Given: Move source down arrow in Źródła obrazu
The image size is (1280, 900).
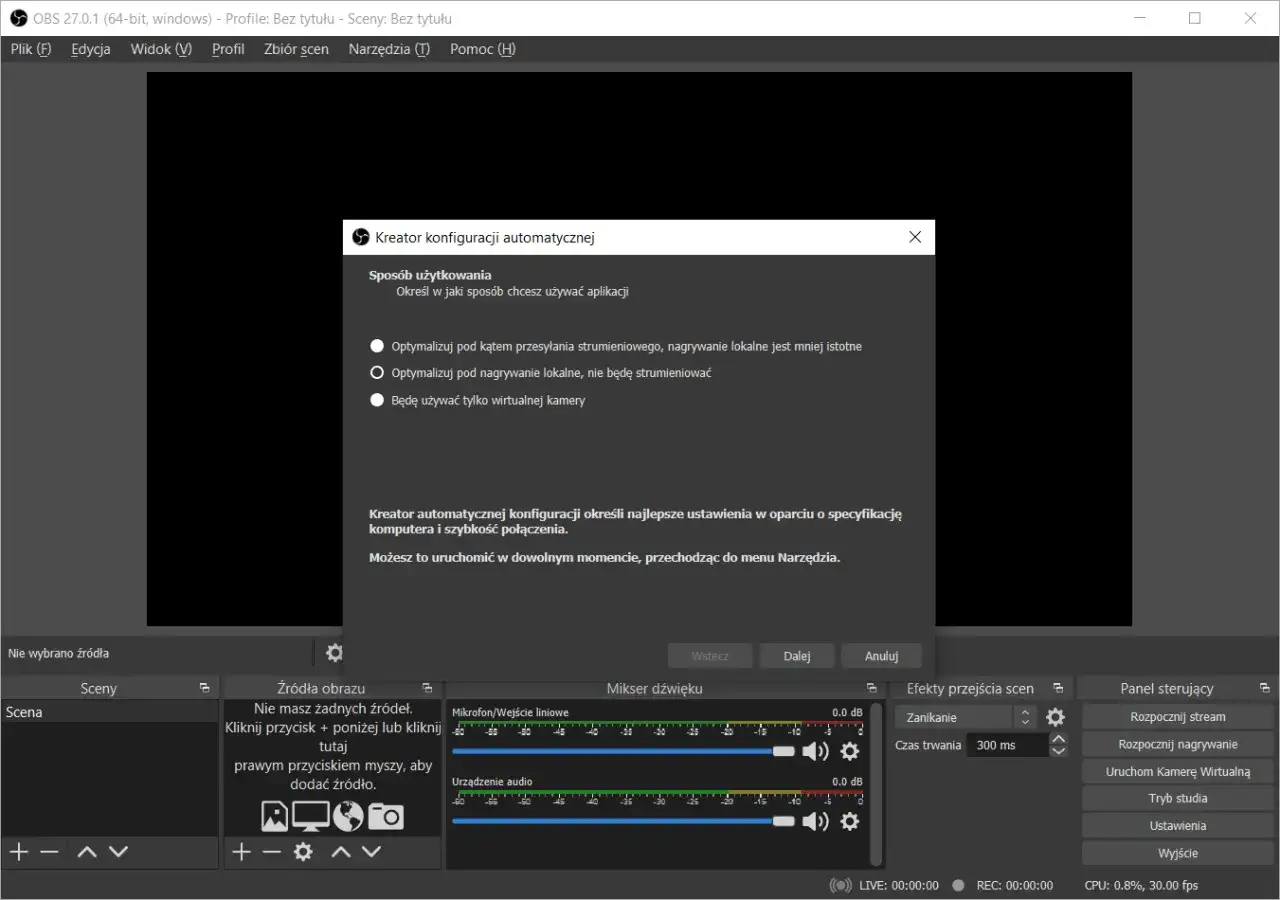Looking at the screenshot, I should (372, 852).
